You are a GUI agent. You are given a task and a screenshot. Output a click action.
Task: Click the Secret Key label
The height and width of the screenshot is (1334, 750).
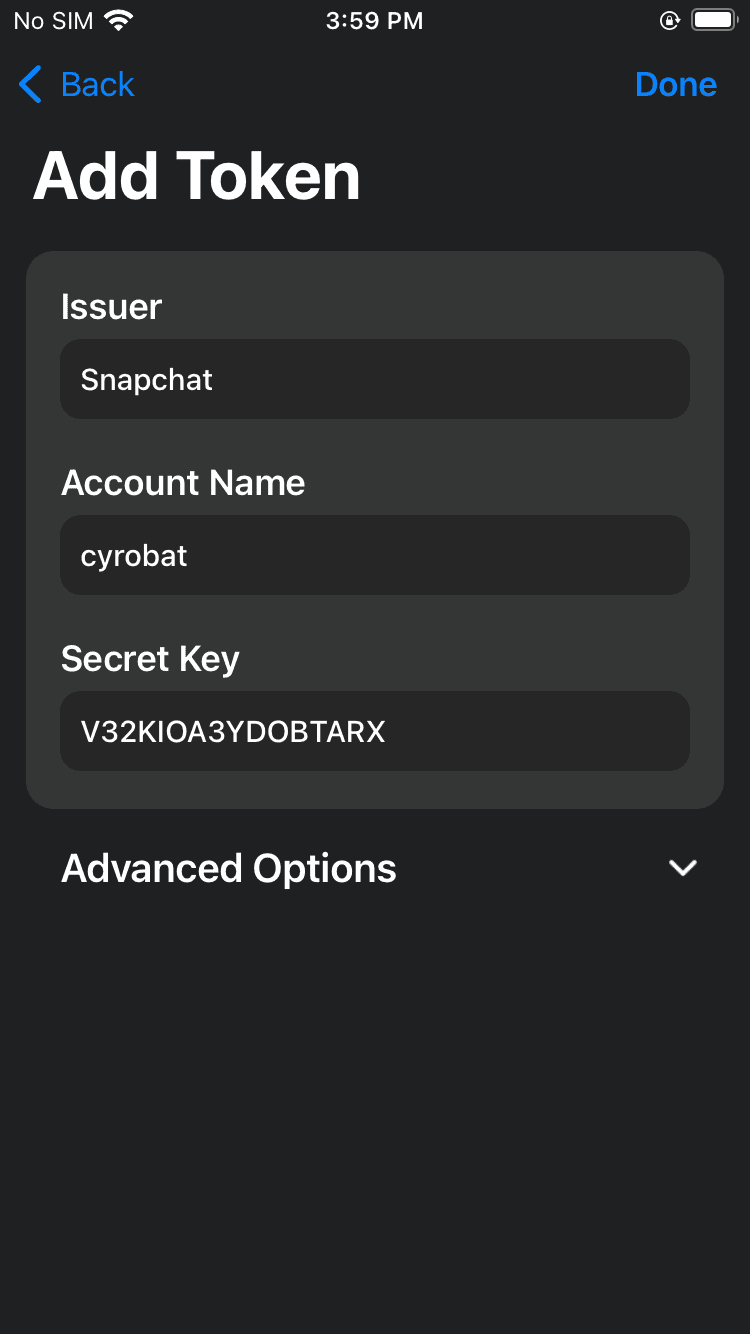click(150, 659)
